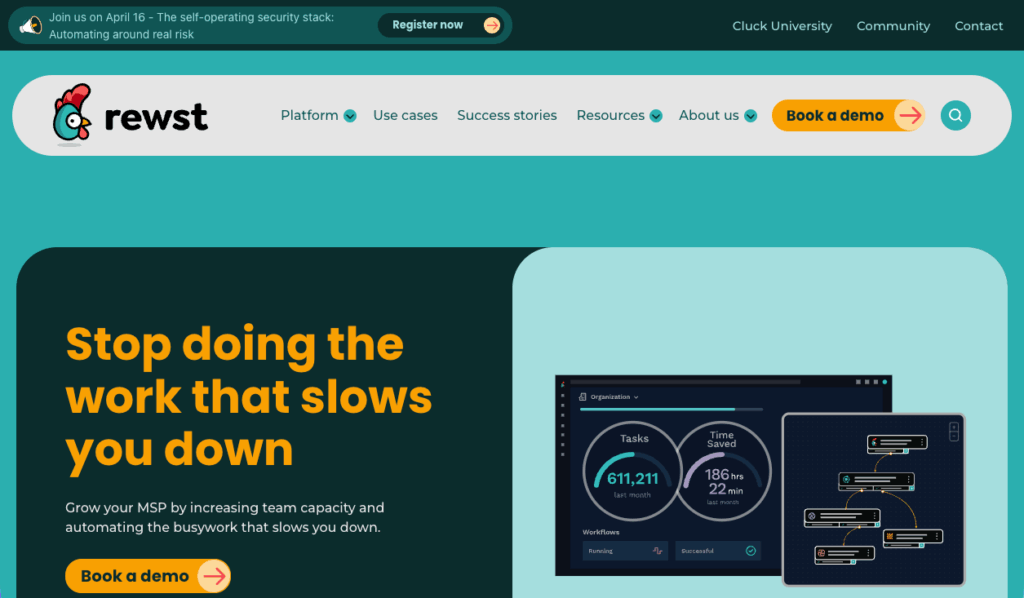Click the 'Stop doing the work' headline
Viewport: 1024px width, 598px height.
tap(248, 398)
